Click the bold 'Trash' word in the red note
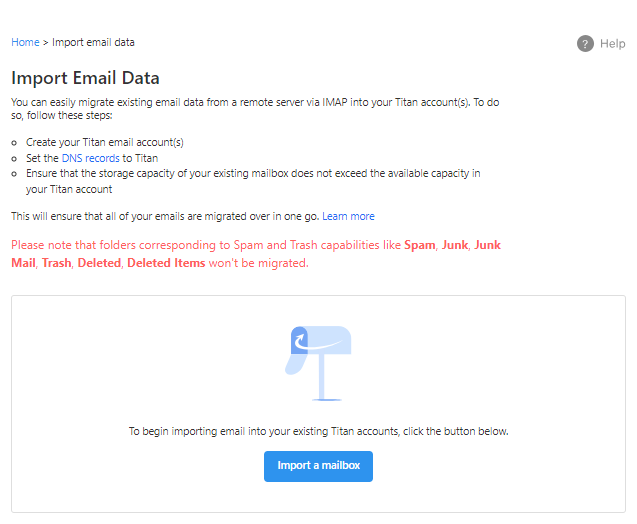Image resolution: width=637 pixels, height=524 pixels. 56,263
